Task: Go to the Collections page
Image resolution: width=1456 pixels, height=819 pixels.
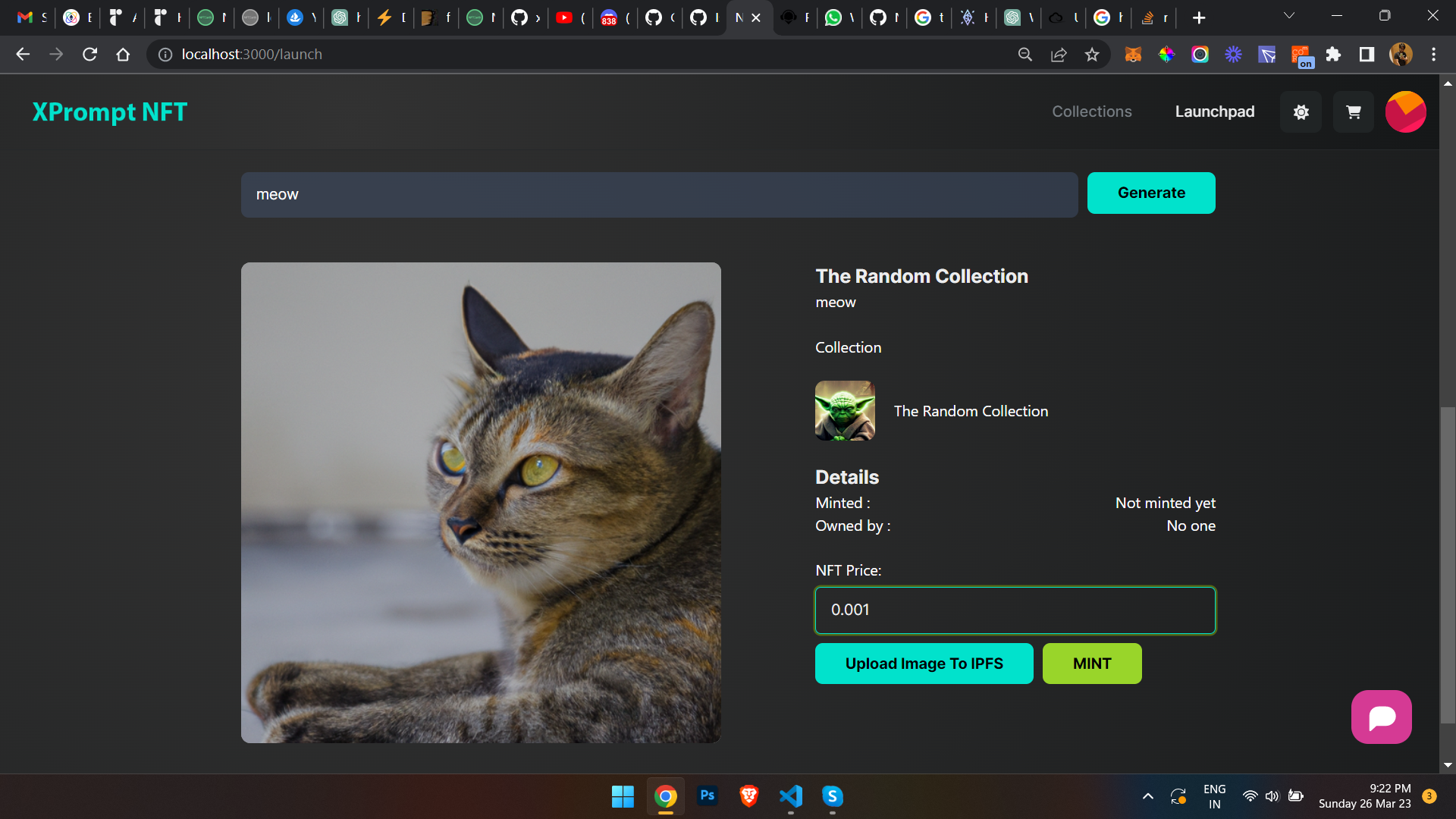Action: 1091,111
